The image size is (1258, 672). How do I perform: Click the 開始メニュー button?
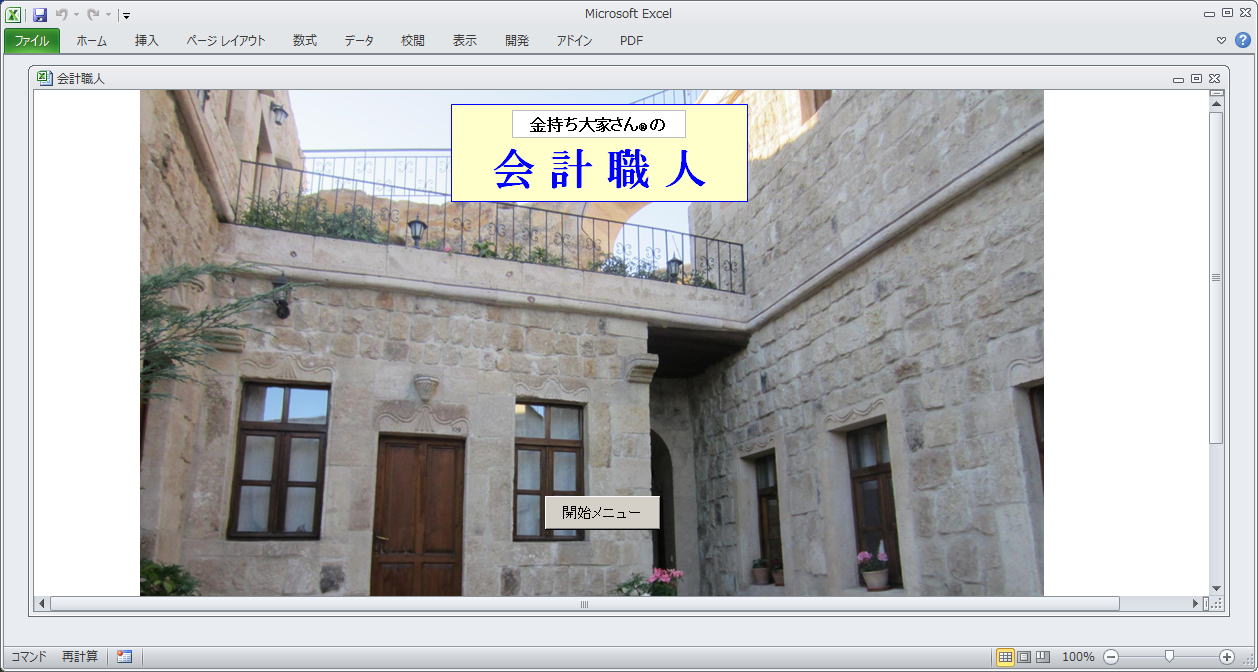602,512
